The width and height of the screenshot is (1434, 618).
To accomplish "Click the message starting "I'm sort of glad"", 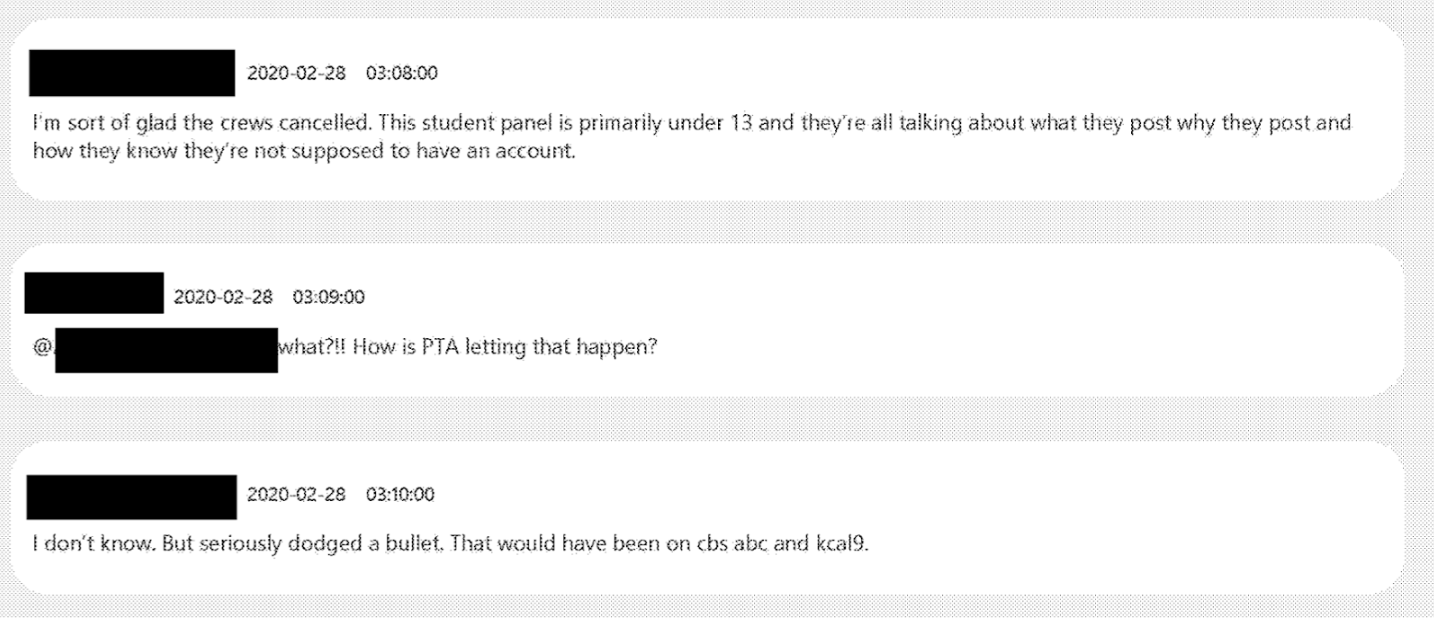I will pos(690,123).
